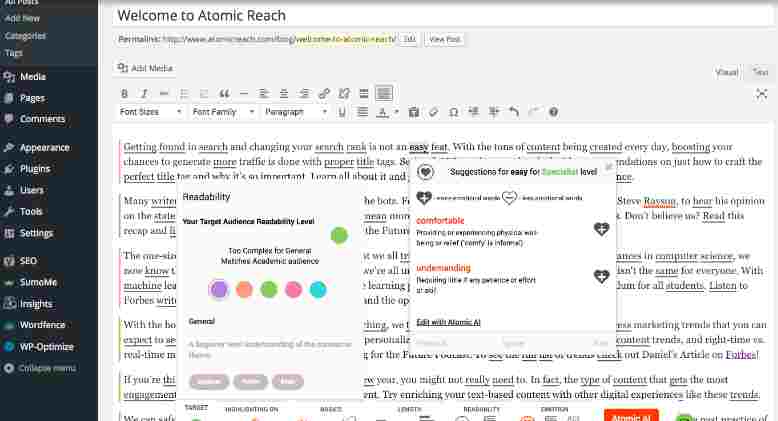778x421 pixels.
Task: Open the Paragraph format dropdown
Action: pos(296,112)
